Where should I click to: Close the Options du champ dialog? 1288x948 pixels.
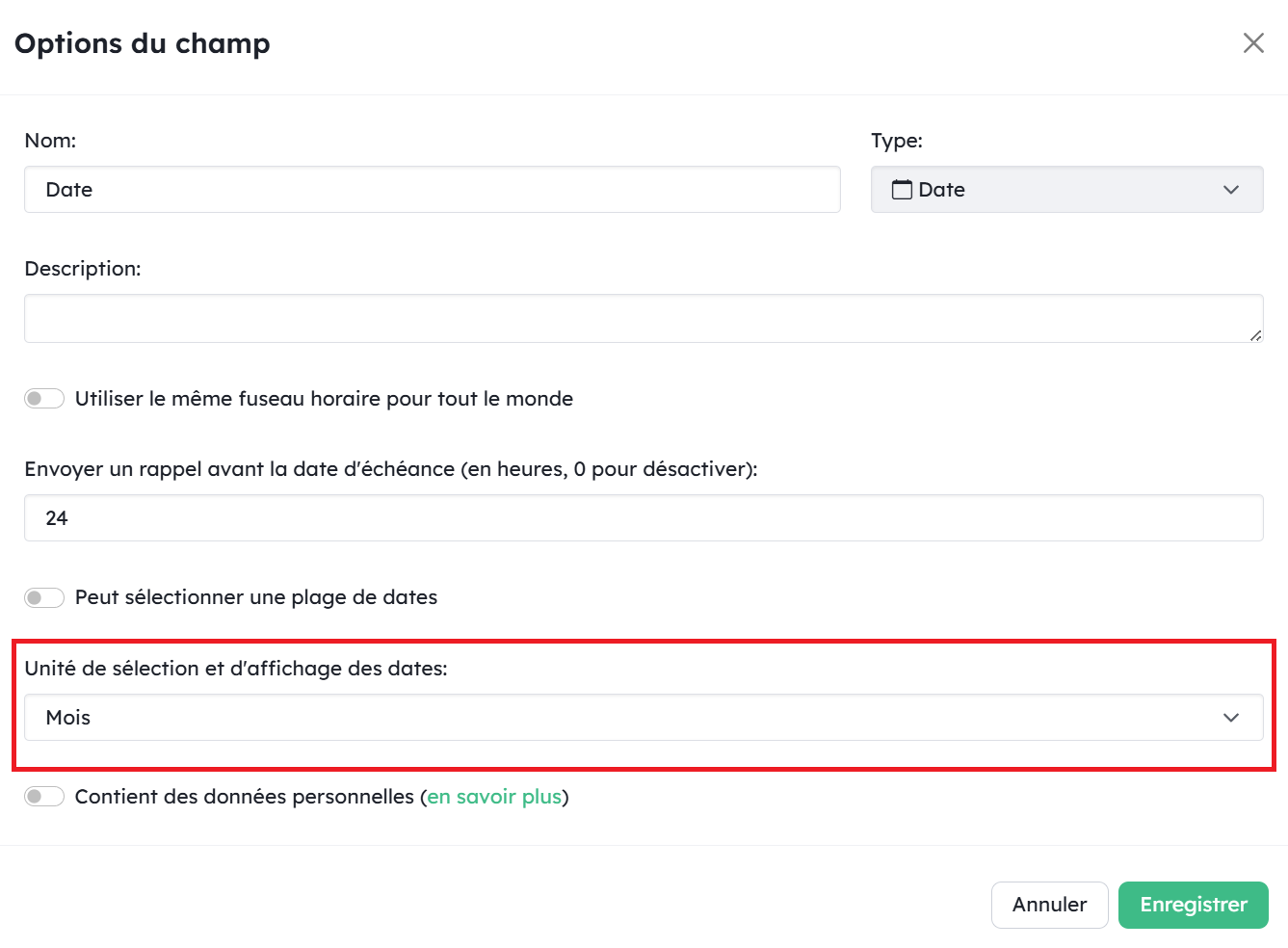[1253, 42]
